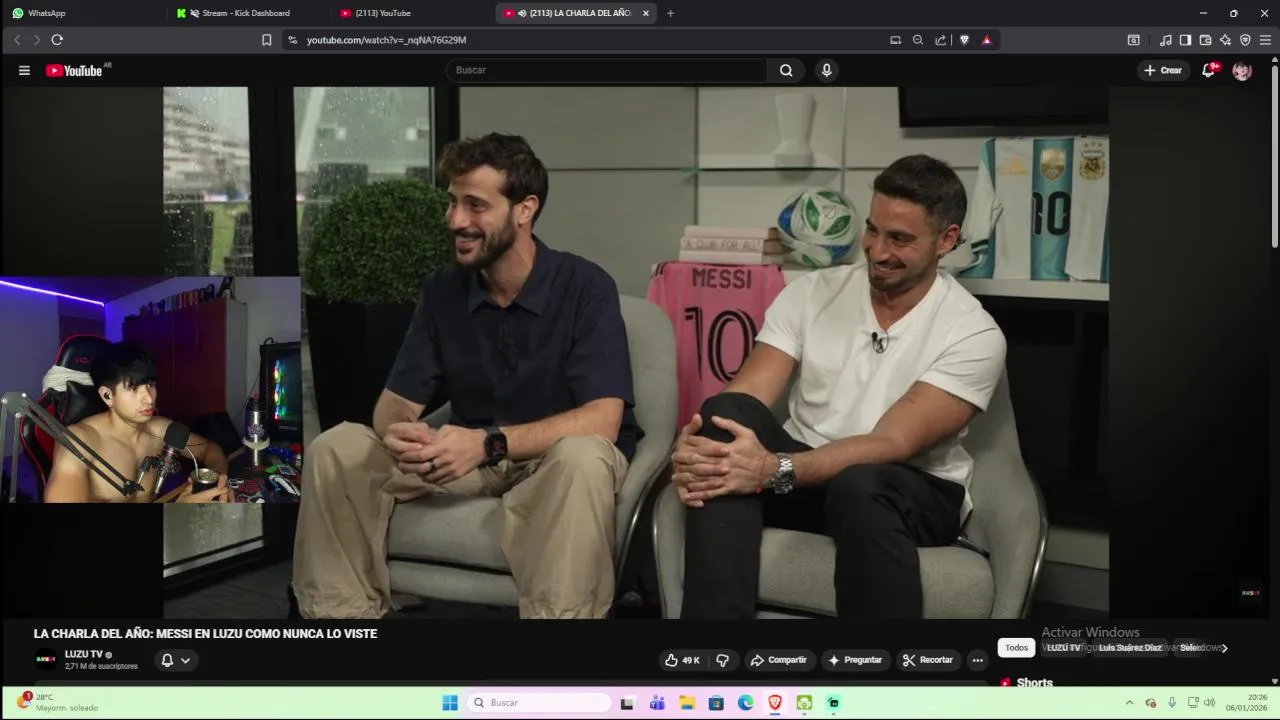Select the Luis Suárez Díaz filter chip
This screenshot has height=720, width=1280.
(x=1130, y=648)
